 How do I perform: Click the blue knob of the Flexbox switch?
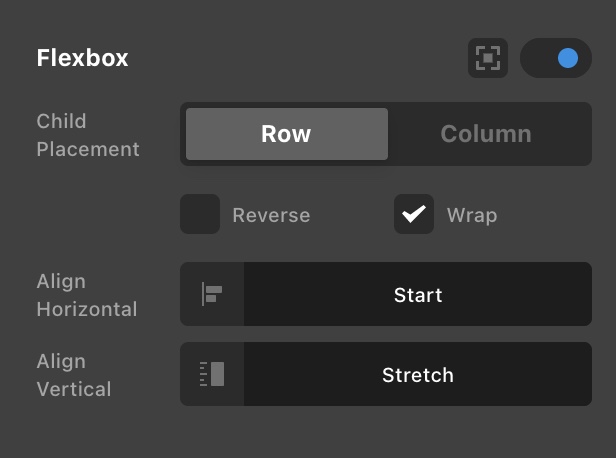(568, 58)
